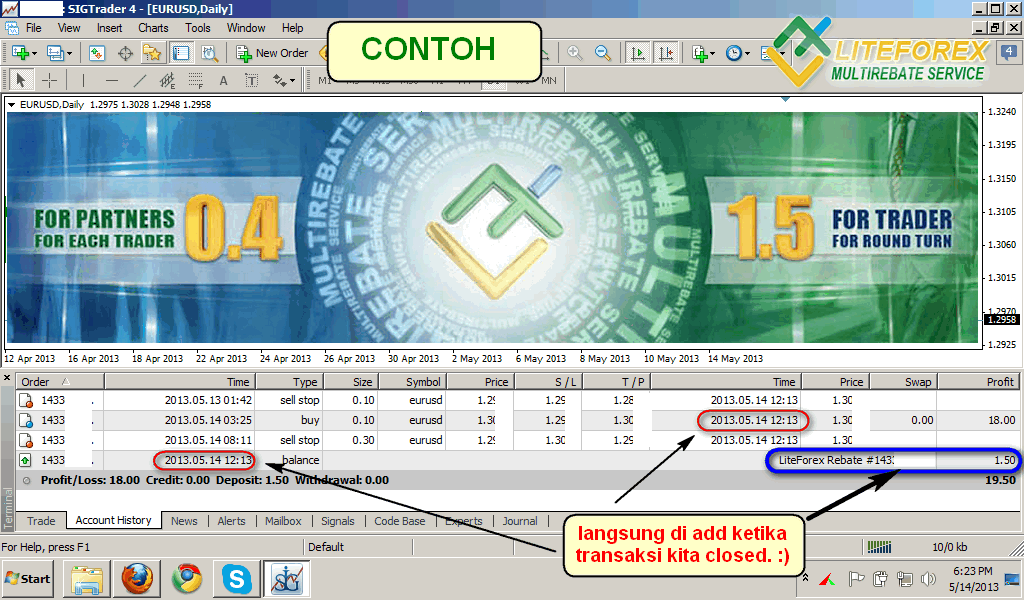Select the Crosshair tool
The image size is (1024, 600).
point(49,80)
